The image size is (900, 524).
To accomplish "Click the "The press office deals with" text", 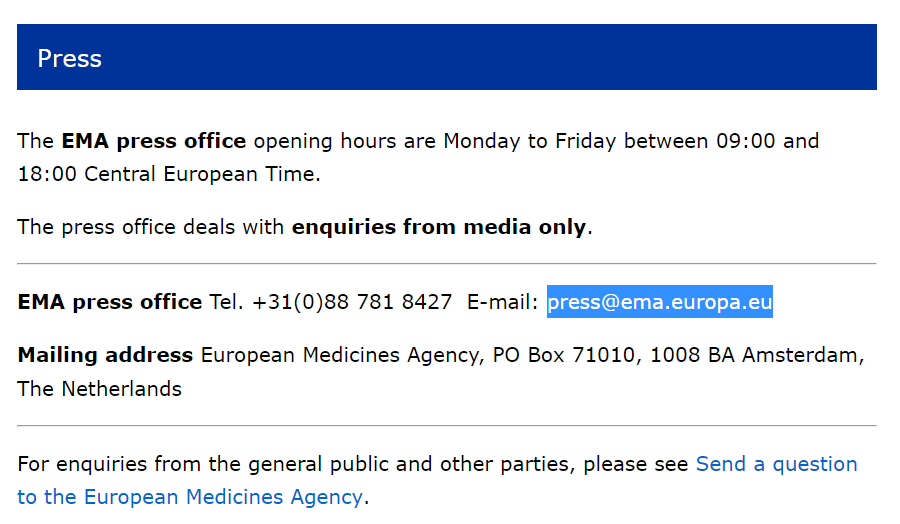I will click(x=152, y=227).
